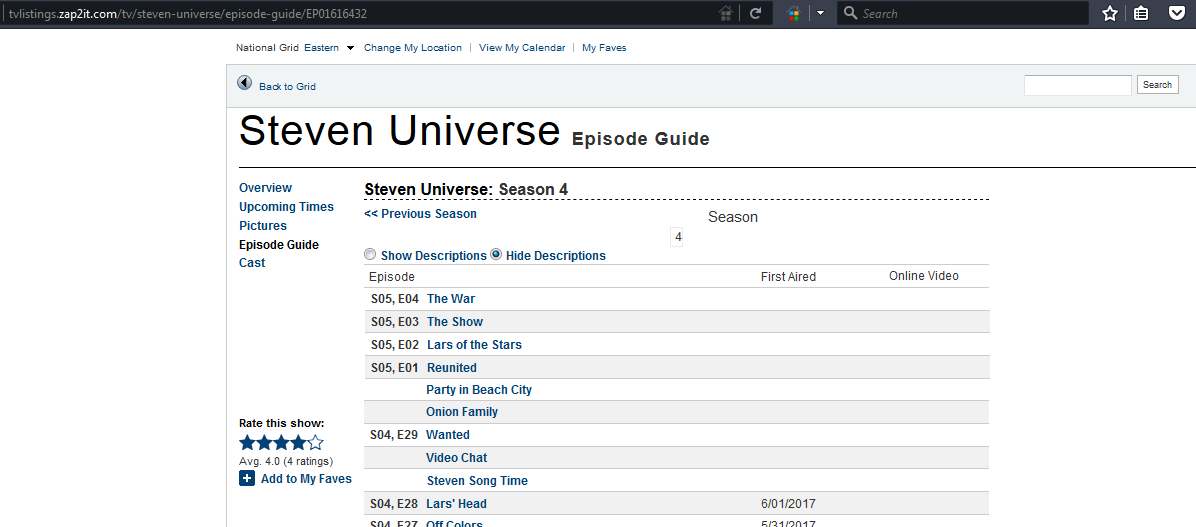Click the S04, E29 episode number

pyautogui.click(x=395, y=435)
